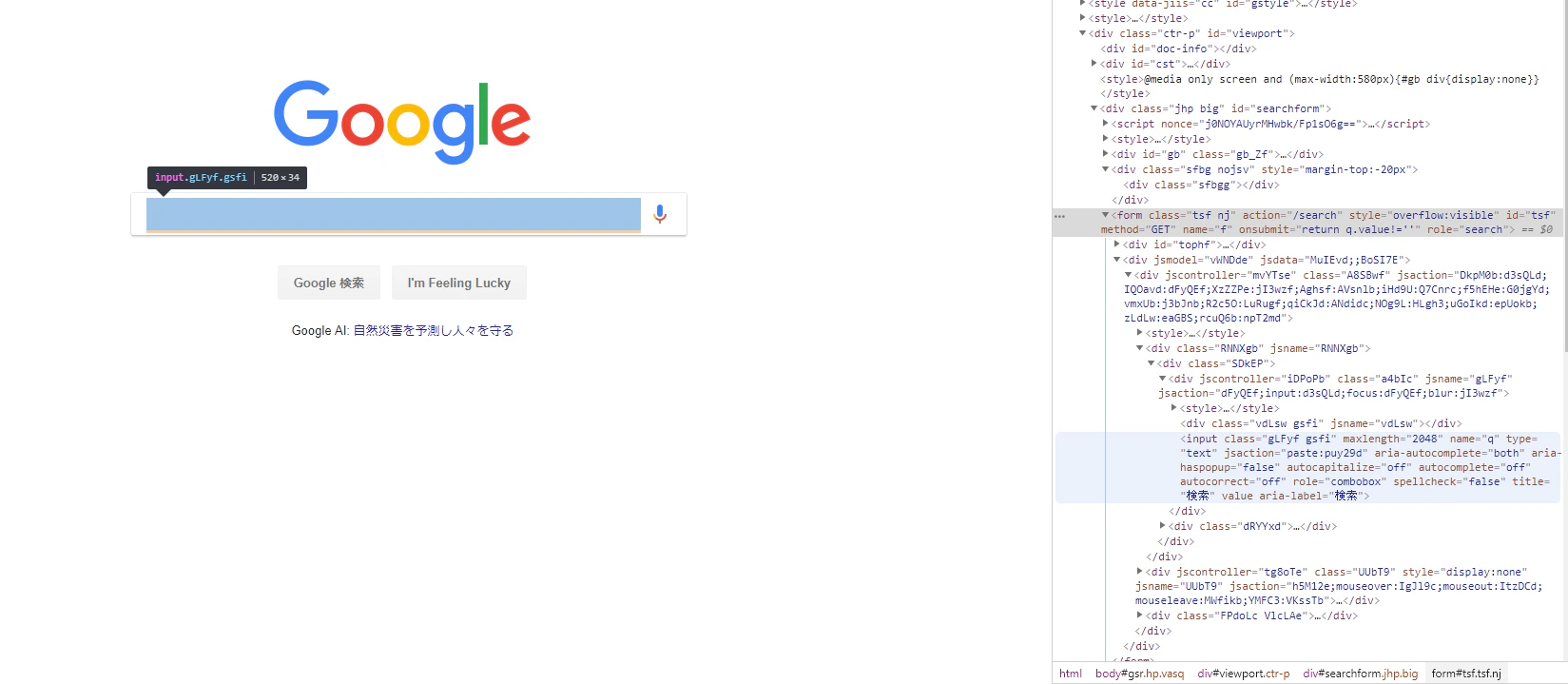Select the form#tsf.tsf.nj breadcrumb
The width and height of the screenshot is (1568, 684).
[x=1466, y=674]
